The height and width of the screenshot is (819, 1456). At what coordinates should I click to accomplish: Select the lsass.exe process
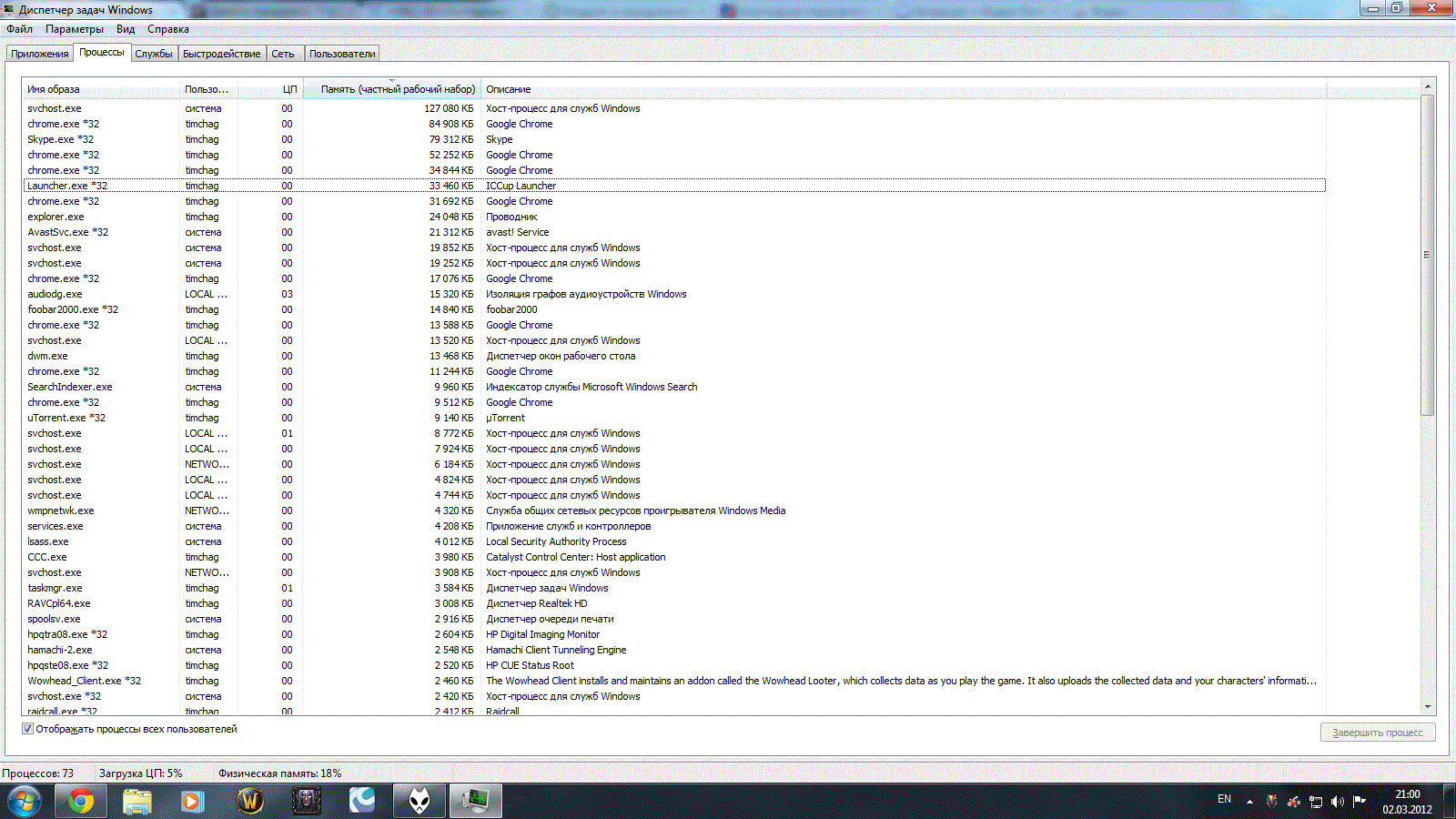pos(674,541)
